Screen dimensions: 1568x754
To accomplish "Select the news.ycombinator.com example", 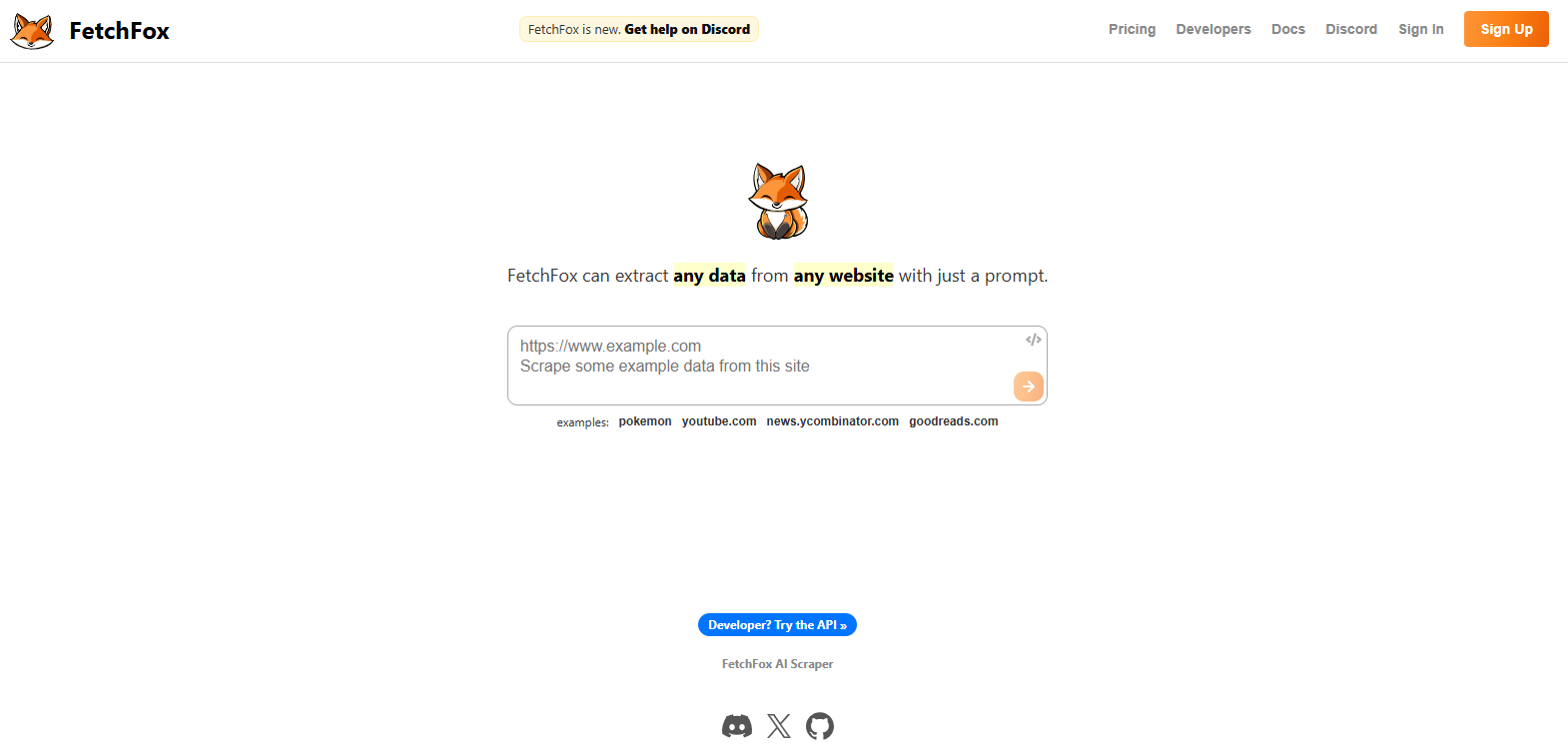I will point(833,421).
